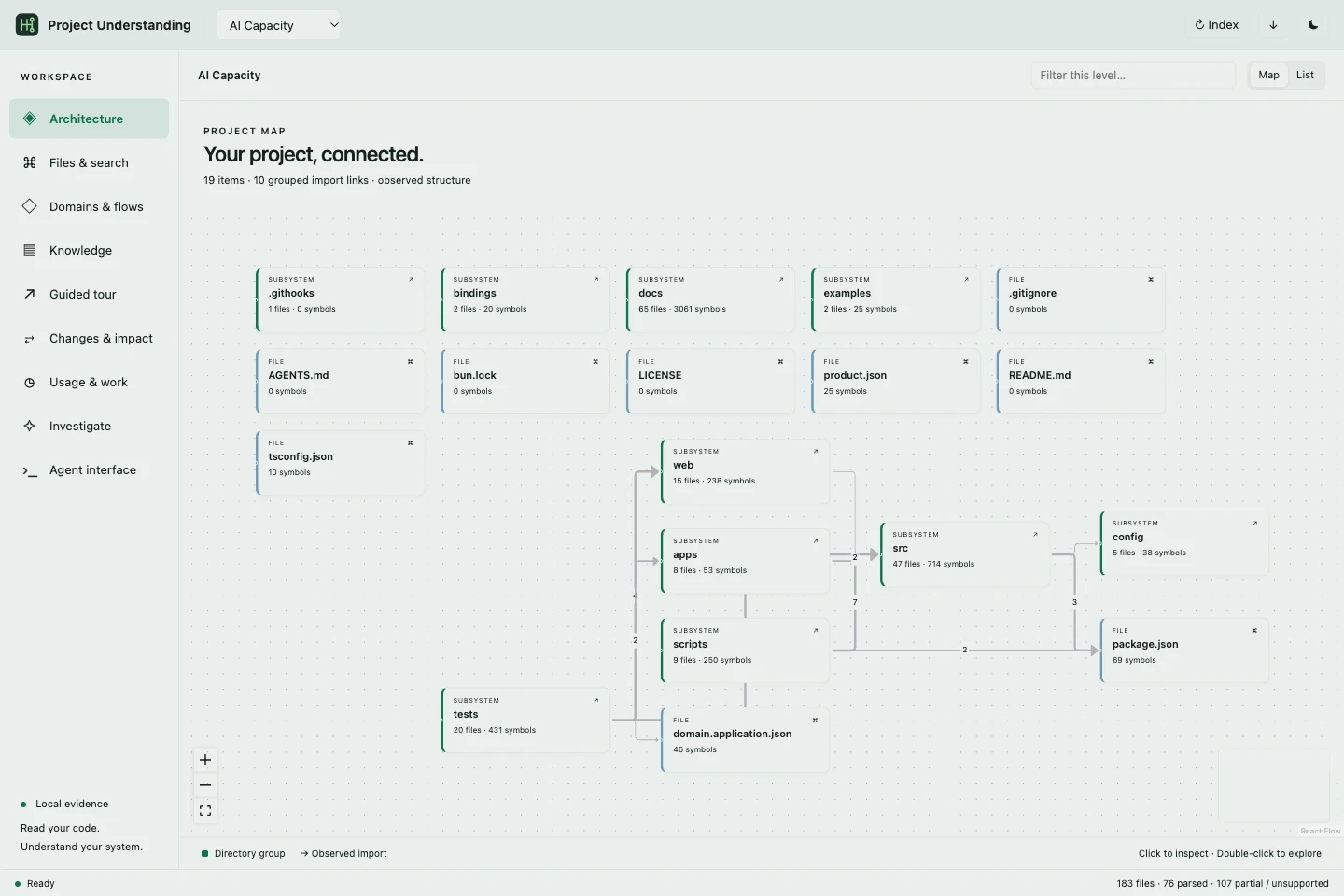Click the Domains & flows diamond icon
Screen dimensions: 1344x896
pos(30,206)
